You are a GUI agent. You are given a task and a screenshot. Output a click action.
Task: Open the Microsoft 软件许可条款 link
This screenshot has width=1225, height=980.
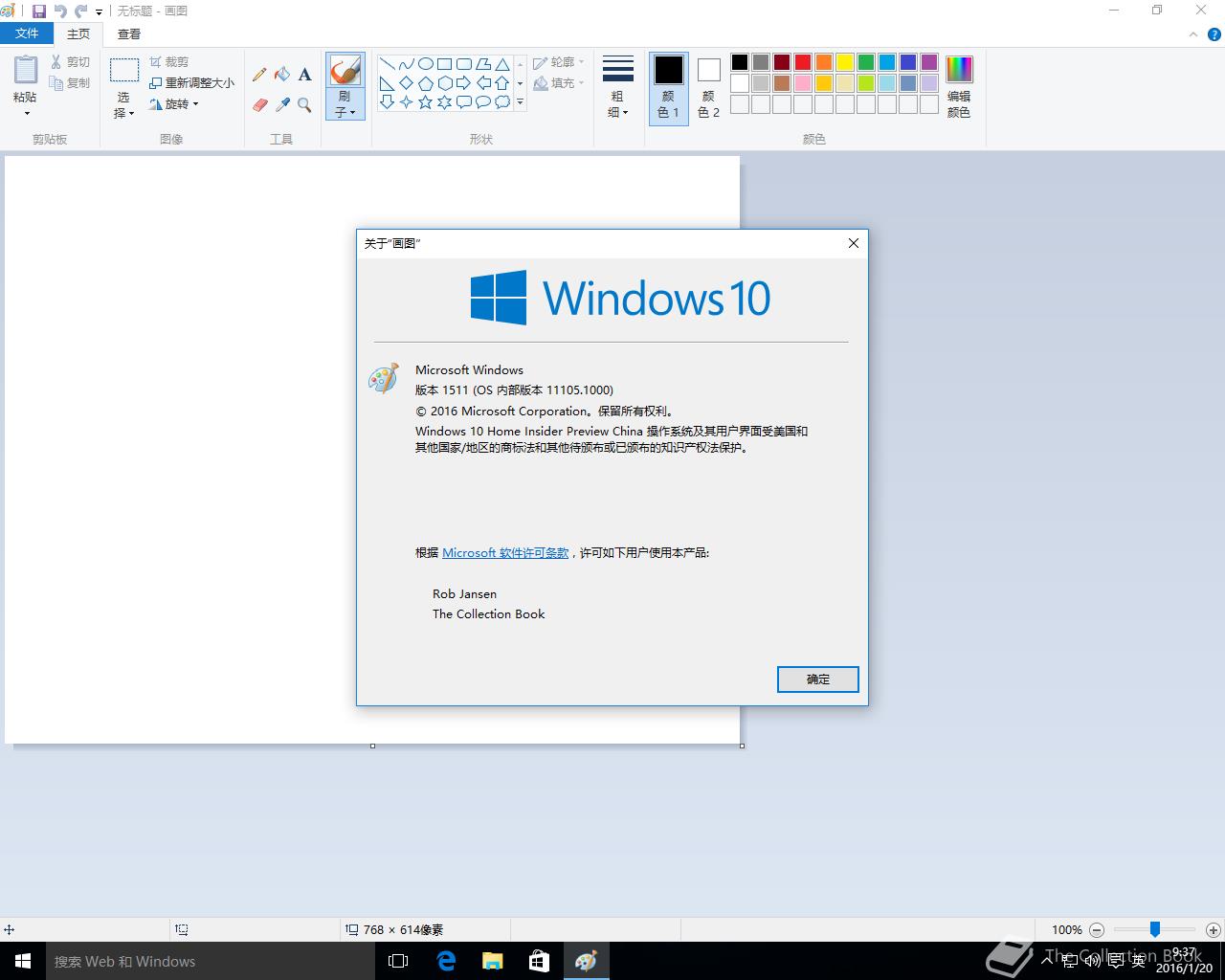[505, 553]
